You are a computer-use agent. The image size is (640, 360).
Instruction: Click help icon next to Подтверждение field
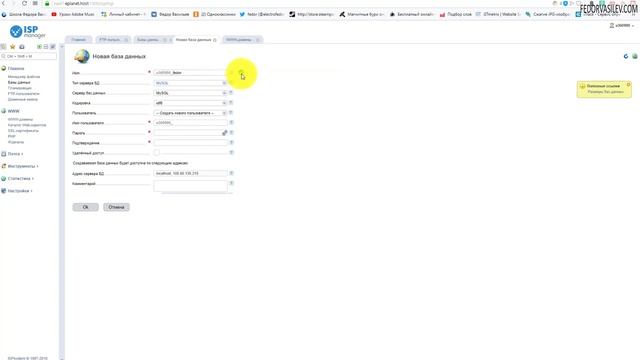click(x=231, y=142)
